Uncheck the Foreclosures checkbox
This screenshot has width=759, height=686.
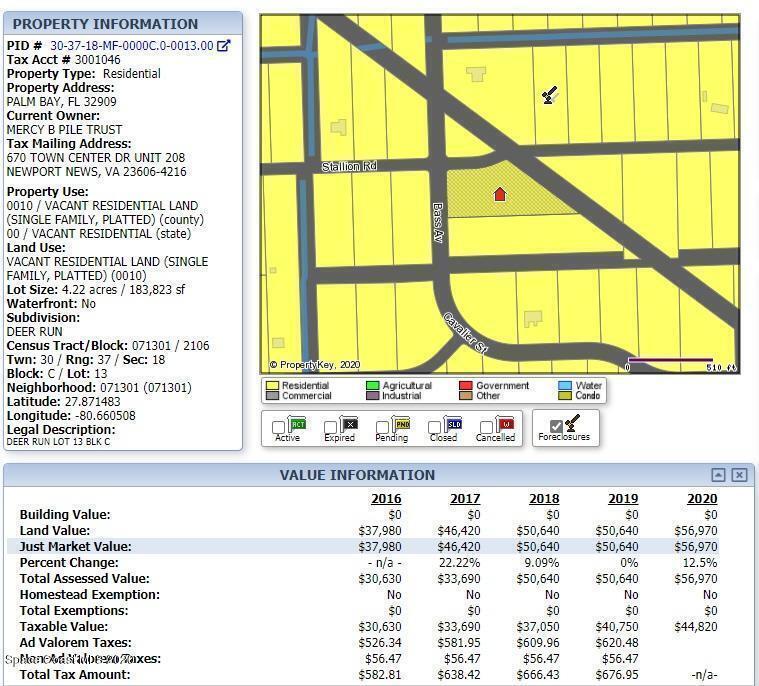pos(556,427)
